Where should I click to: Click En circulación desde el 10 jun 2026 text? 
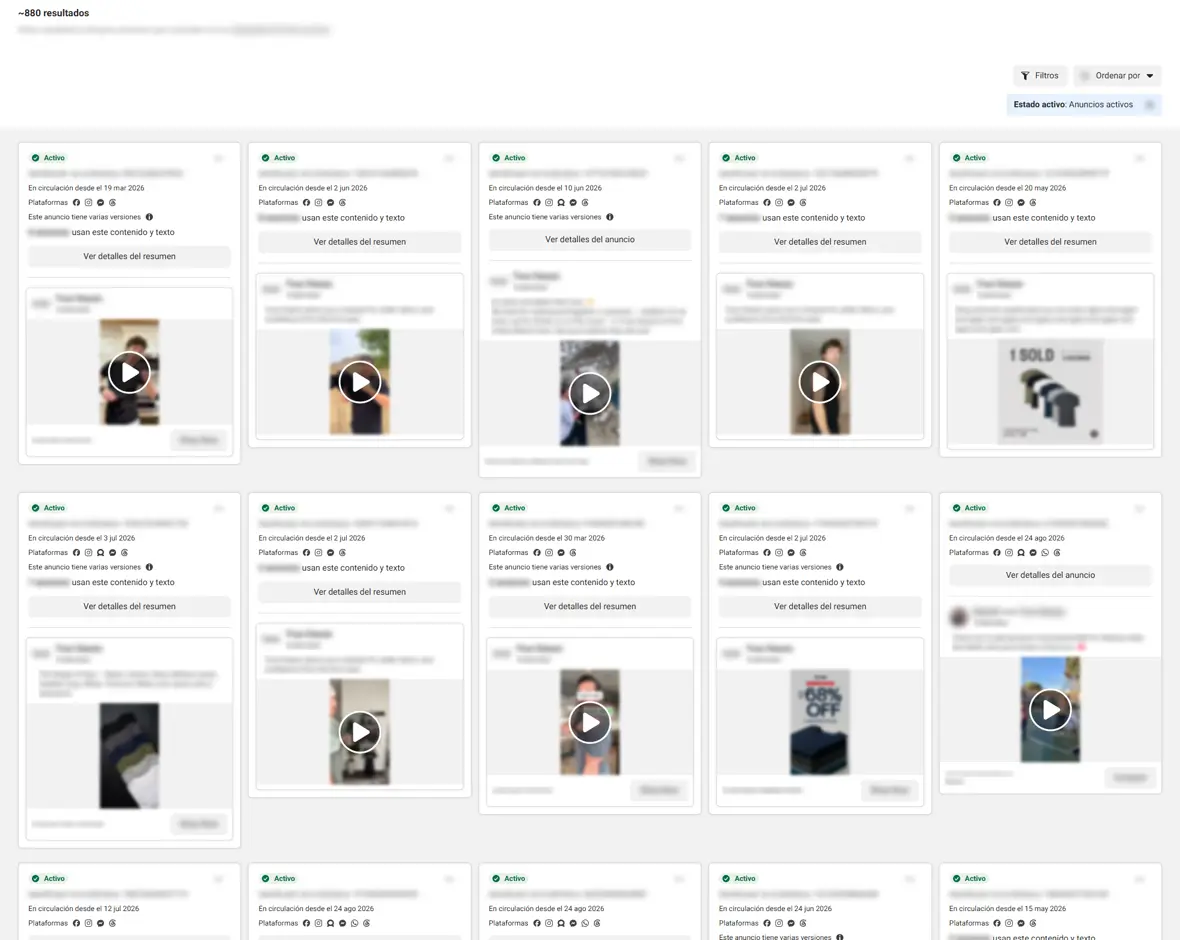tap(545, 188)
